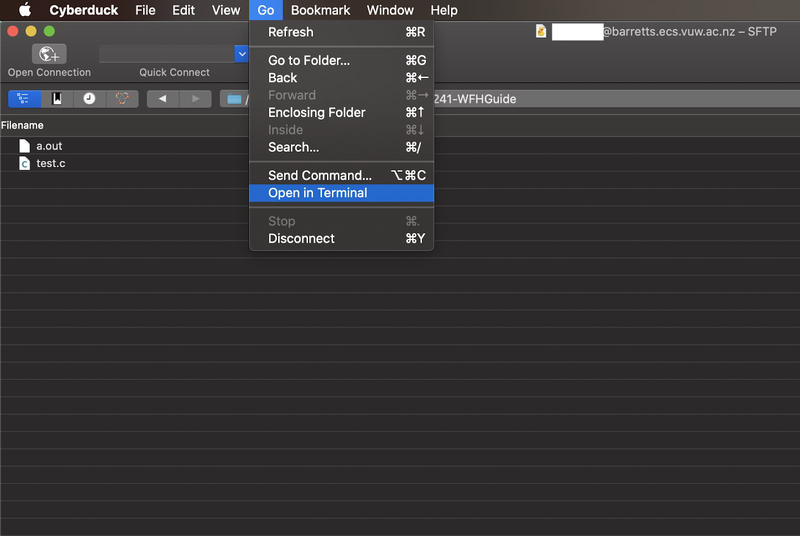
Task: Switch to the browser outline view
Action: 24,98
